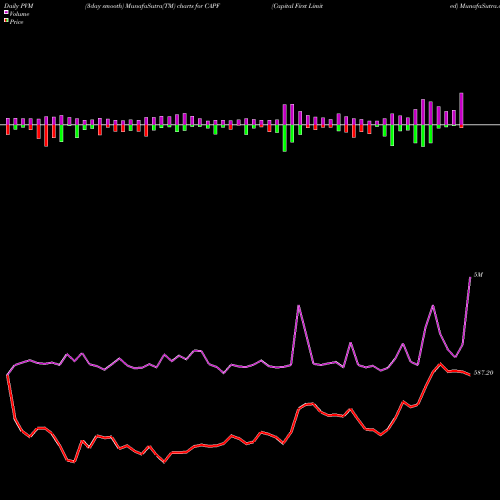The image size is (500, 500).
Task: Click the '587.20' price line end label
Action: click(x=483, y=373)
